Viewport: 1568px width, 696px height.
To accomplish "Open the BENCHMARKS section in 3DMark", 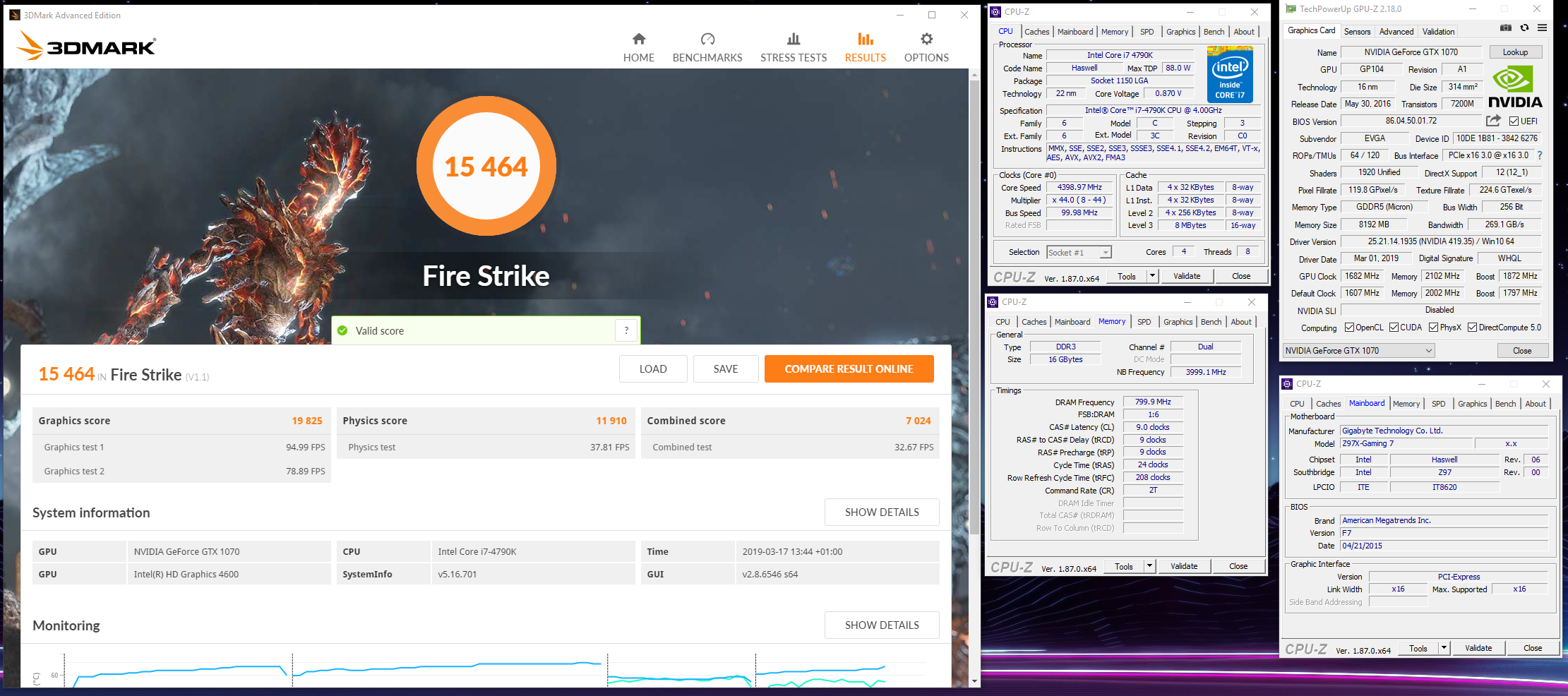I will tap(707, 47).
